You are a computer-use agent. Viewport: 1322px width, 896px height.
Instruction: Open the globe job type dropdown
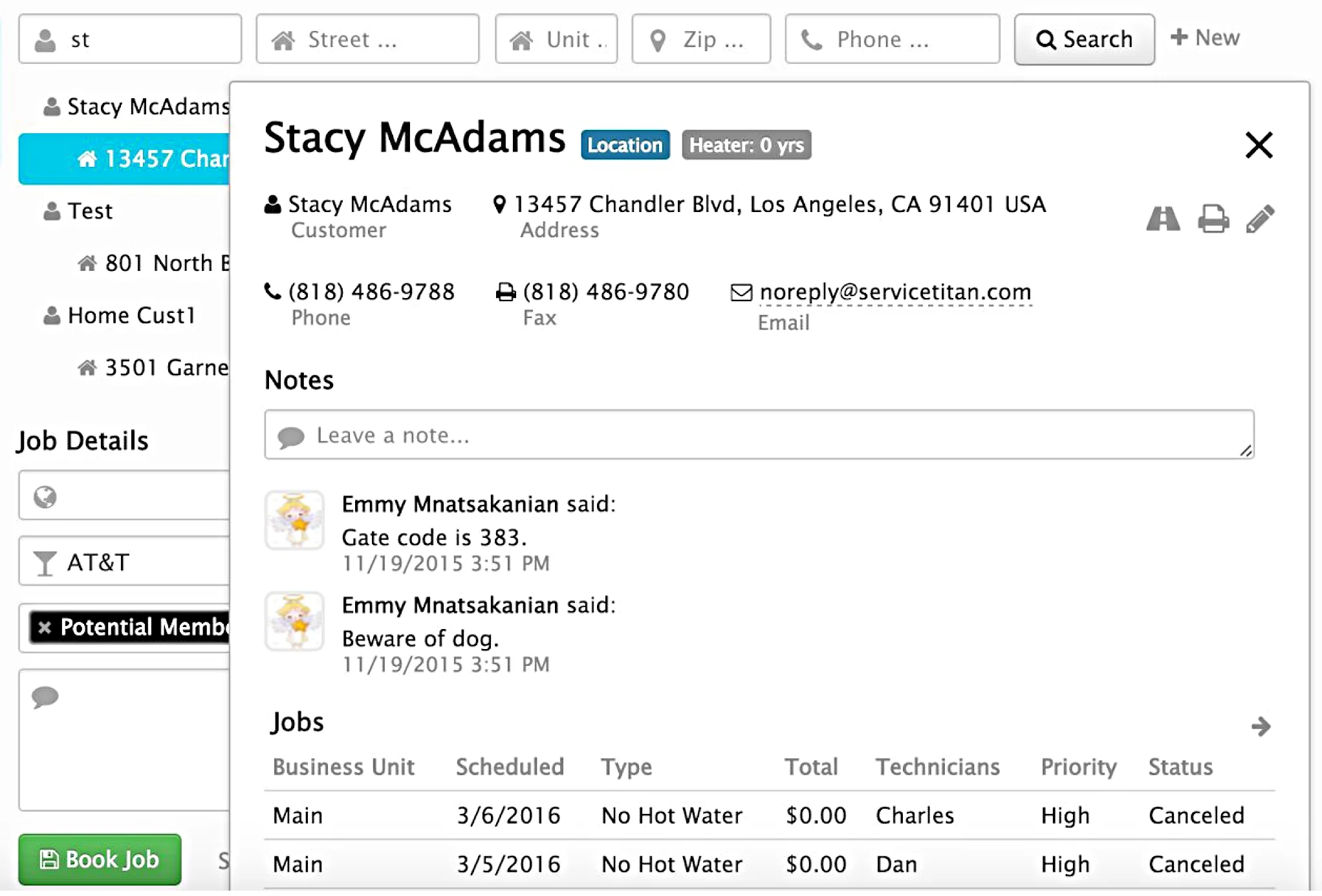(124, 496)
